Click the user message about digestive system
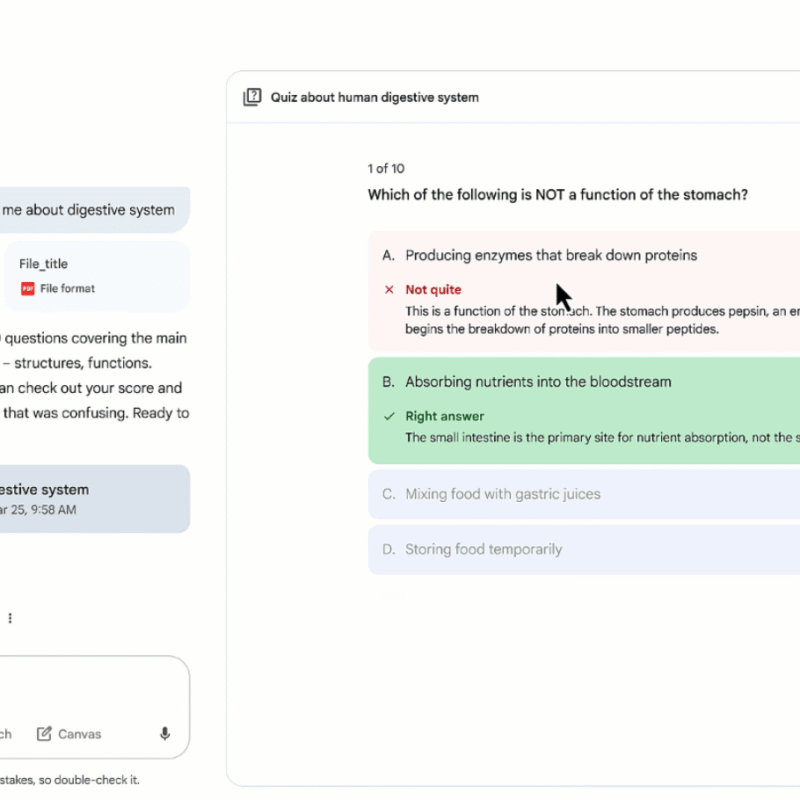This screenshot has width=800, height=800. (95, 210)
